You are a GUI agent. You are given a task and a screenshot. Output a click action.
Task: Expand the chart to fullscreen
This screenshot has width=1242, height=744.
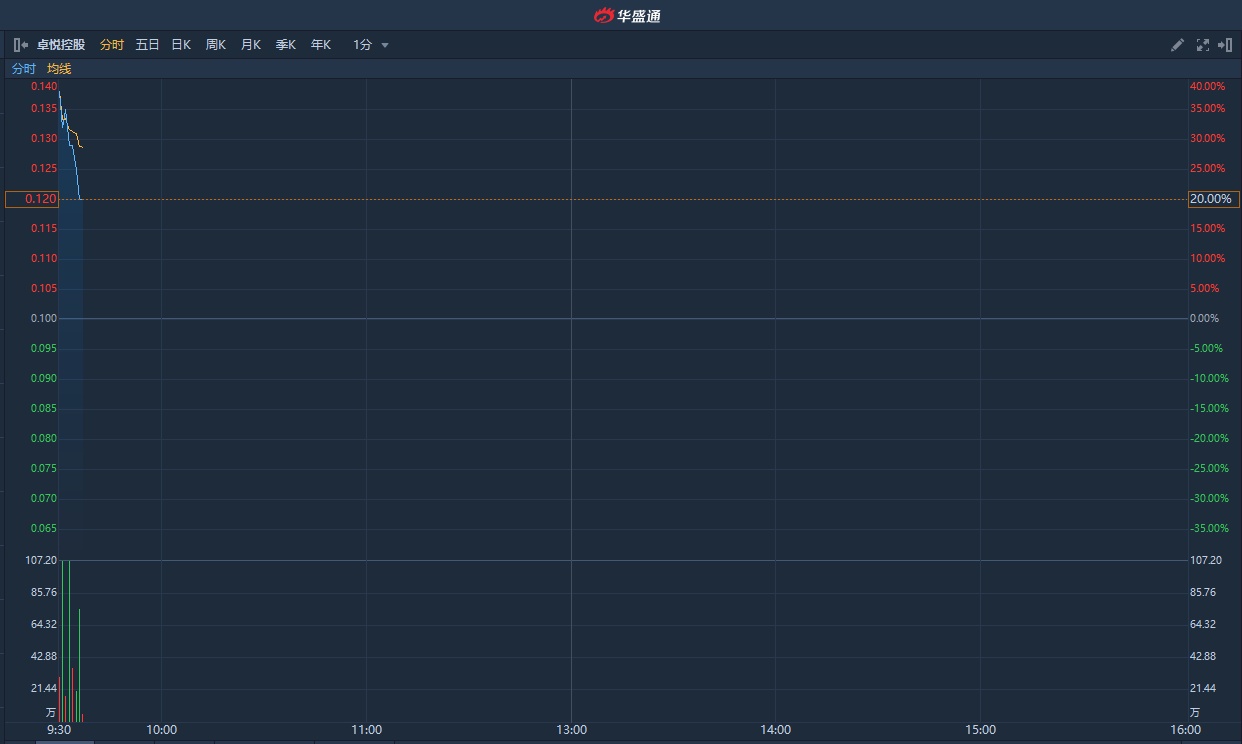(x=1203, y=45)
